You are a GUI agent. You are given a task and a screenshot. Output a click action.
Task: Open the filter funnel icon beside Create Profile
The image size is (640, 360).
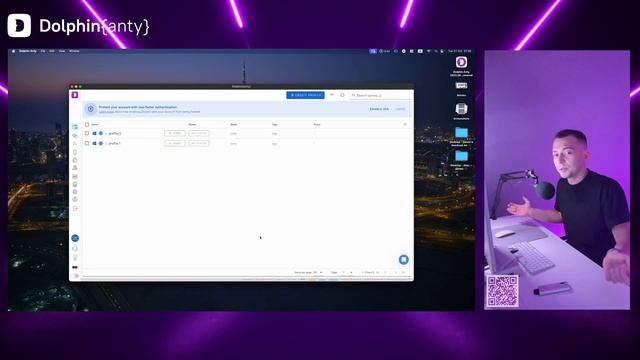(332, 95)
